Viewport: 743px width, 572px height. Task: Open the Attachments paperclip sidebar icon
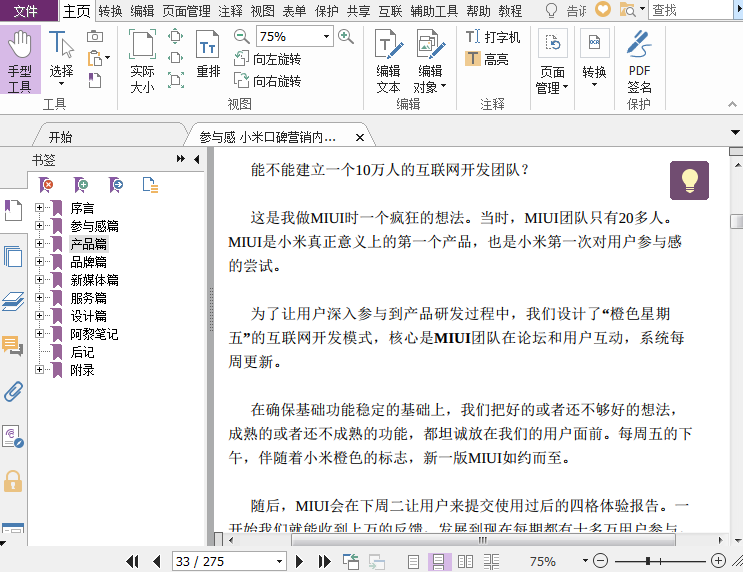coord(13,391)
